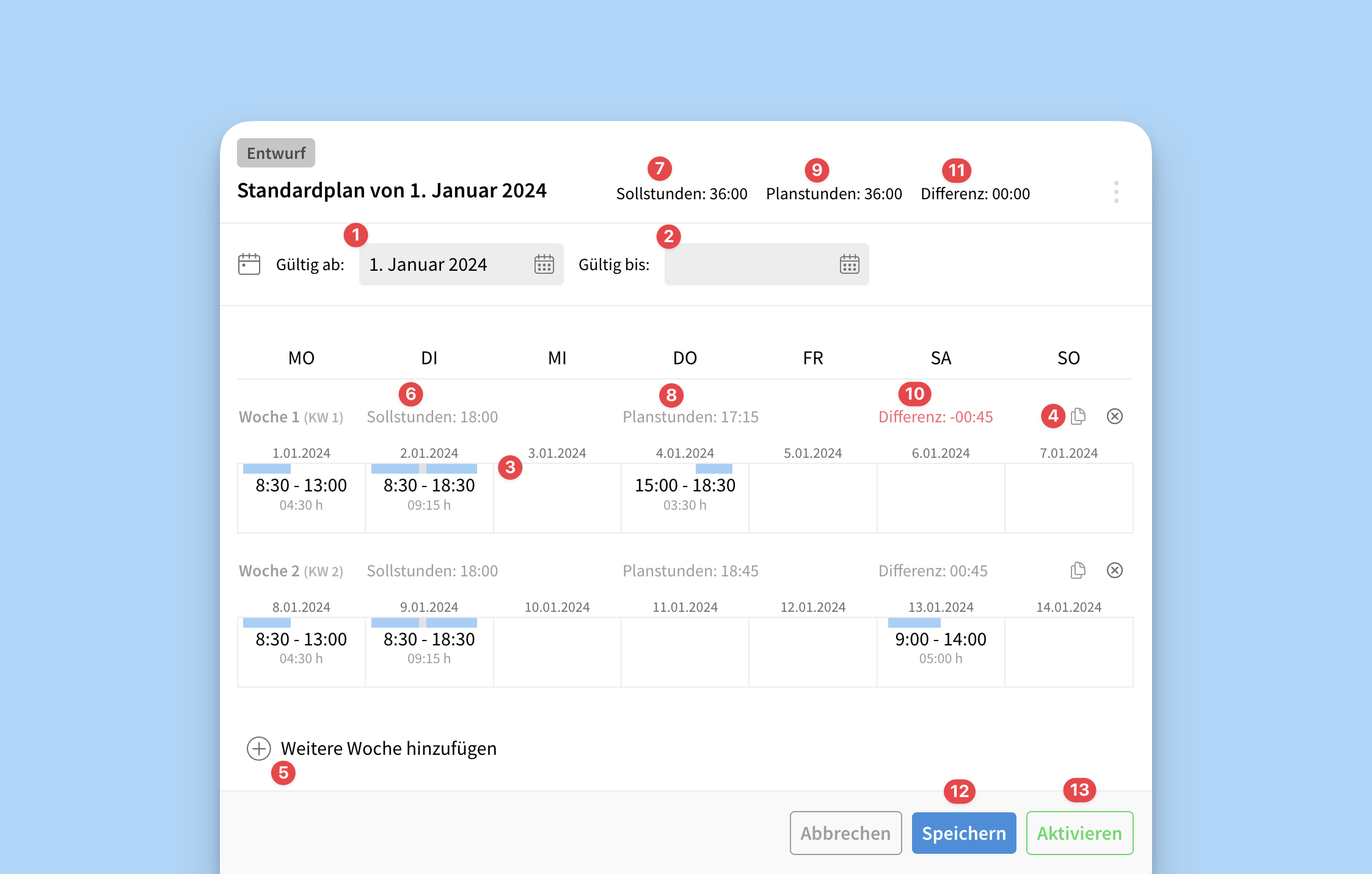
Task: Open calendar picker for Gültig bis field
Action: tap(849, 265)
